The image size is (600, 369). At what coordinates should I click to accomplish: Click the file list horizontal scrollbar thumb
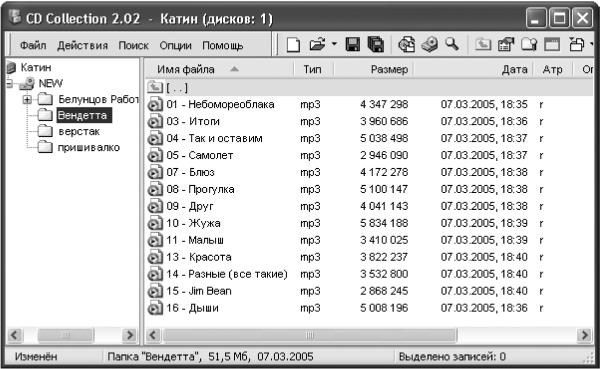click(x=310, y=336)
